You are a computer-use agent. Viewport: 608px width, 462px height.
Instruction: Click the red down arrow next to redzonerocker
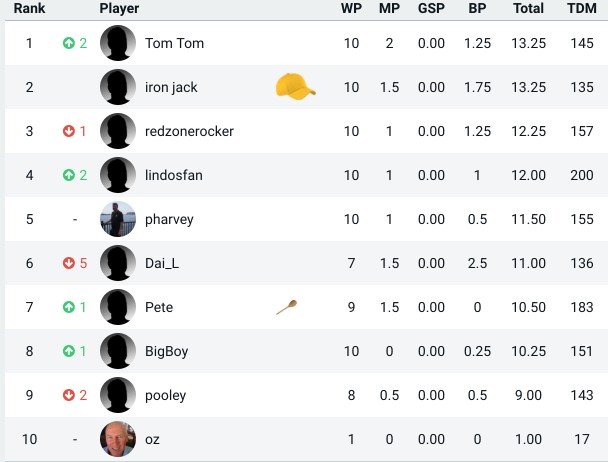coord(69,131)
